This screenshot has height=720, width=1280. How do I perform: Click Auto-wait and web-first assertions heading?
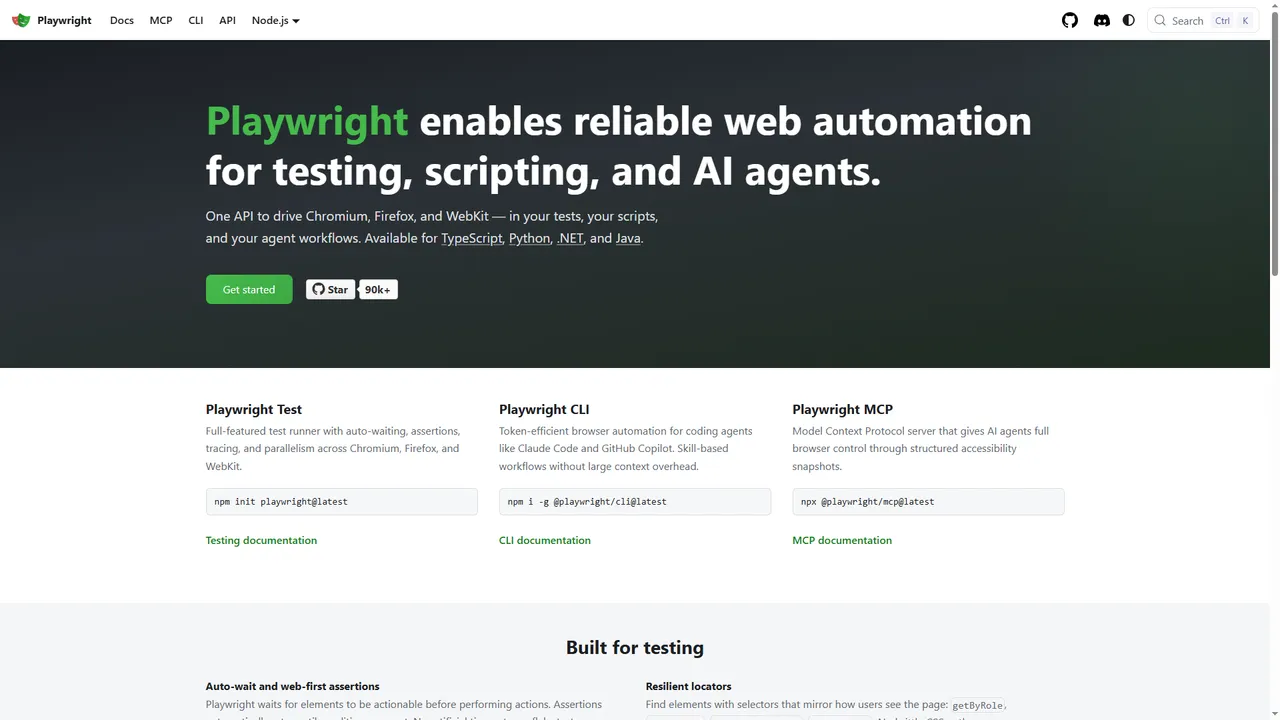(x=293, y=686)
